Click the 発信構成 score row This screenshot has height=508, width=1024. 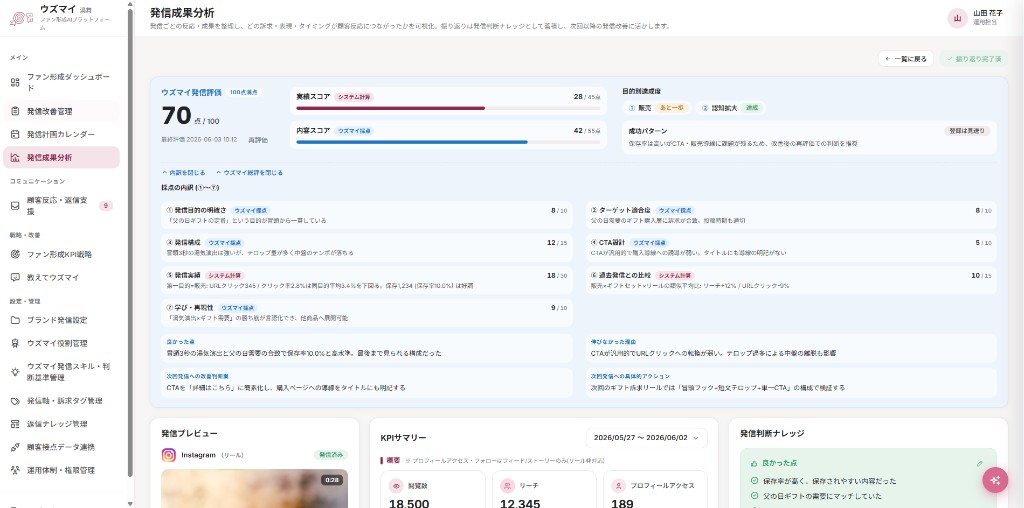[366, 247]
